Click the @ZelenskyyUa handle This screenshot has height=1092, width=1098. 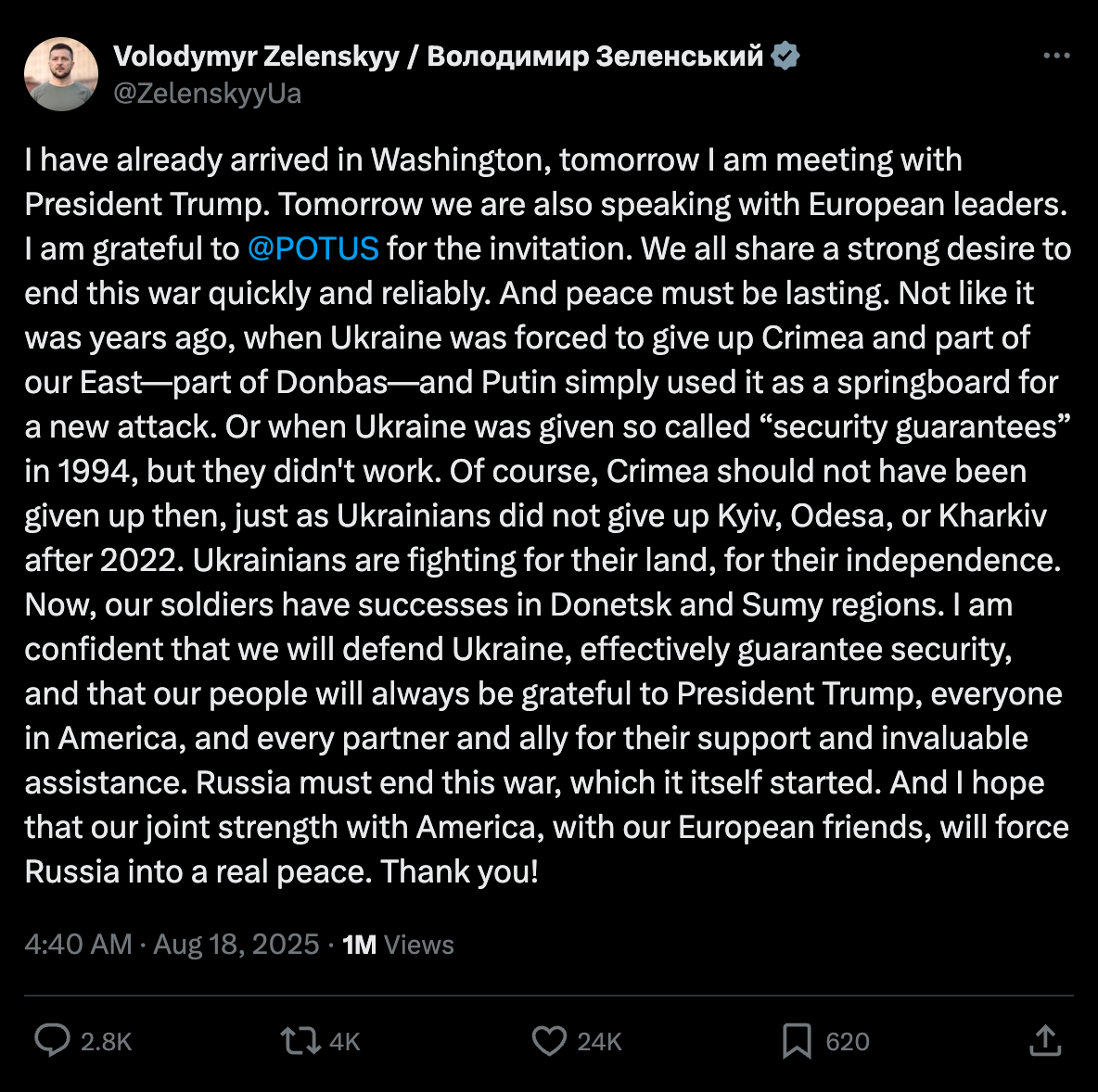(x=207, y=94)
